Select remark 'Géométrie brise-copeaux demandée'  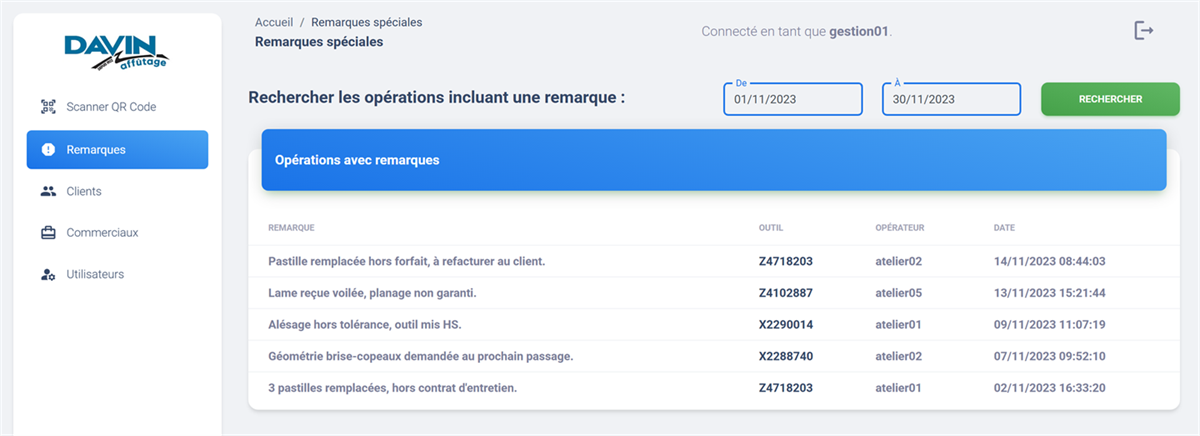(x=421, y=356)
